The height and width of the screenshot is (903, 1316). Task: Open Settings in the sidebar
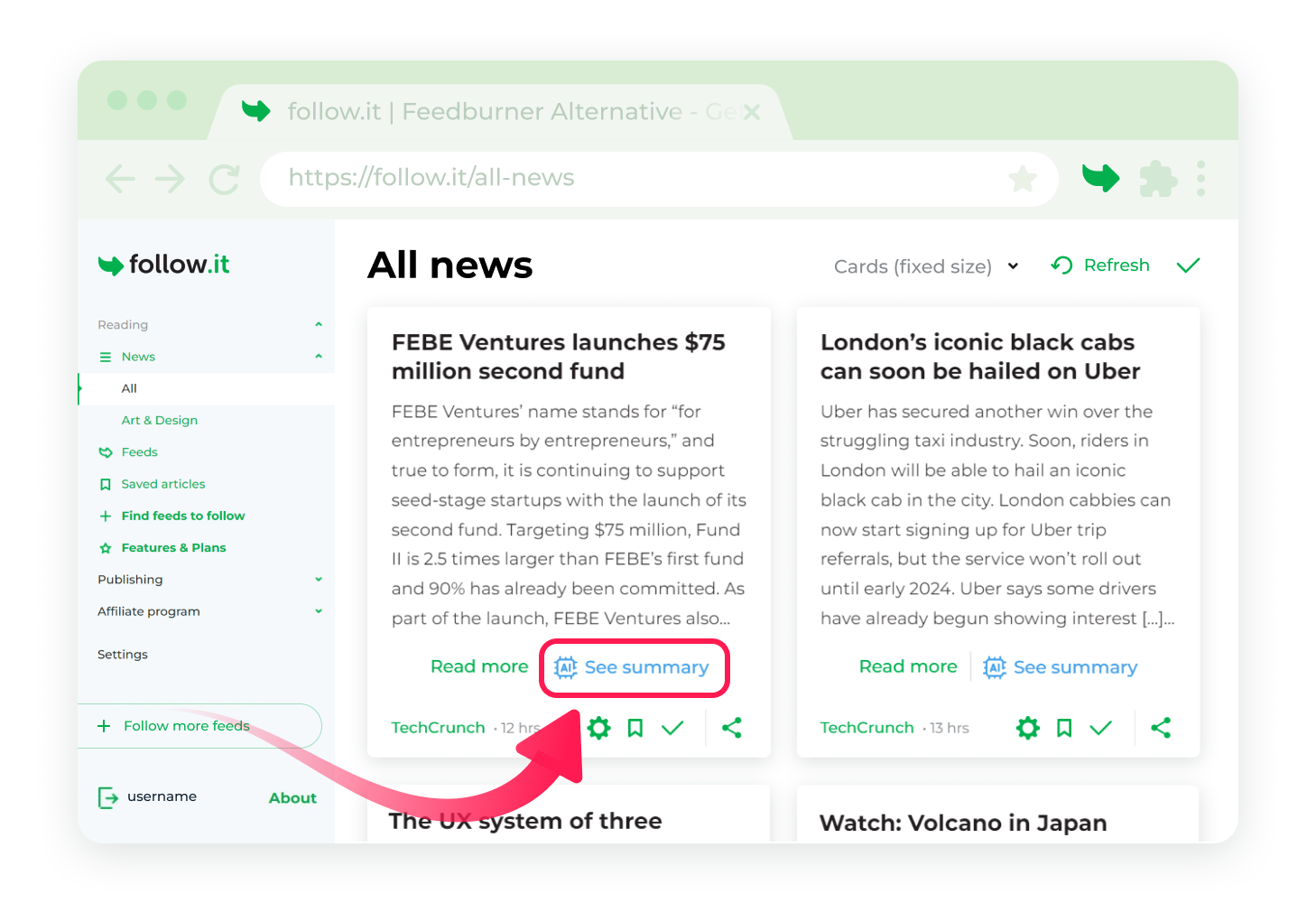click(123, 654)
